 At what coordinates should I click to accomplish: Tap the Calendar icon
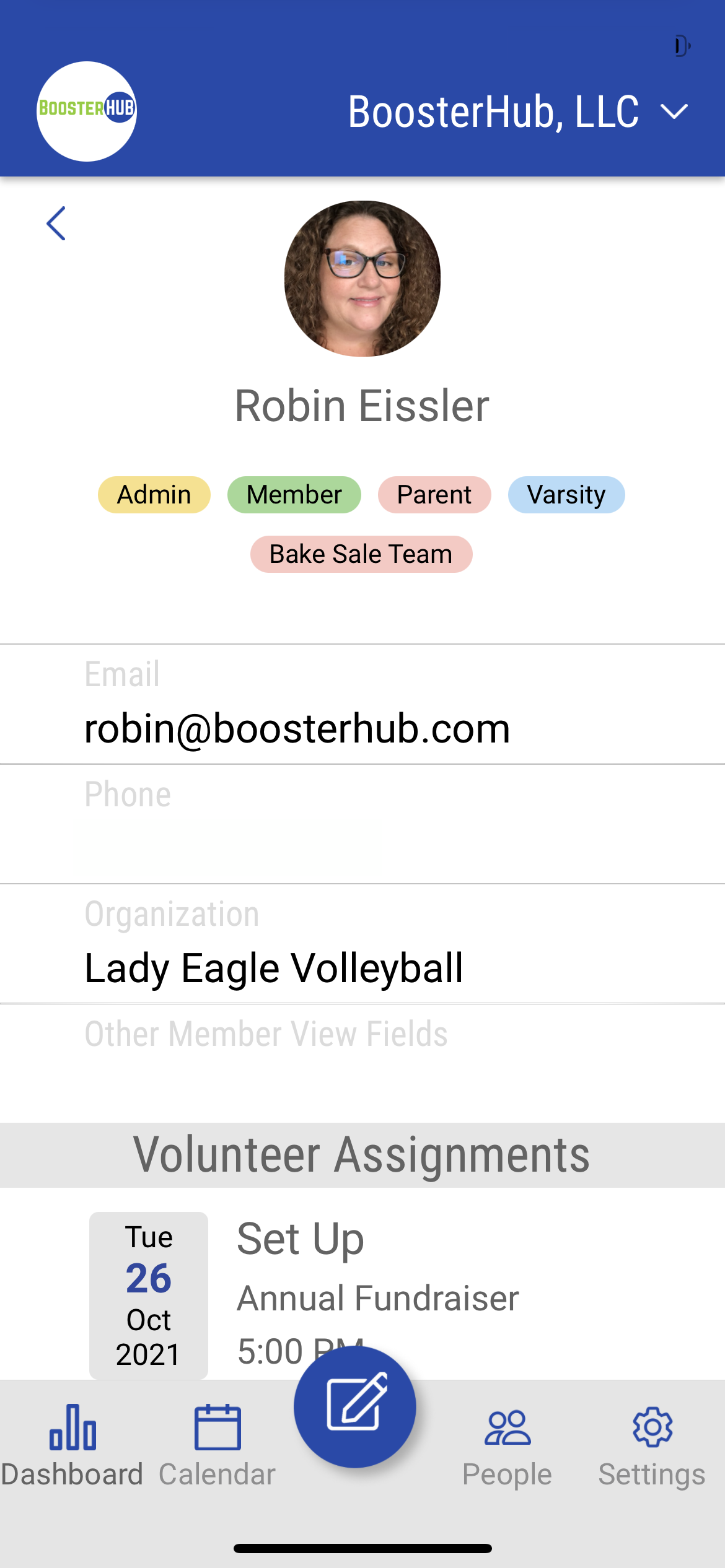coord(217,1427)
